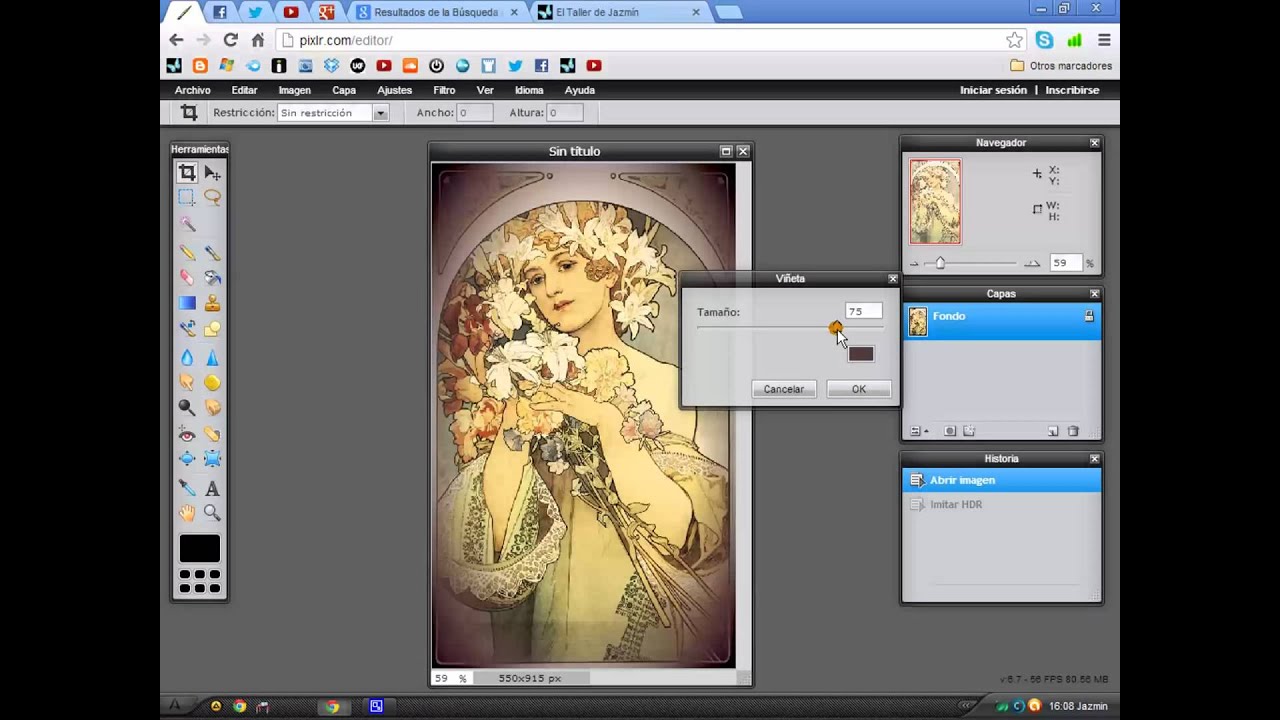Create a new layer in Capas
1280x720 pixels.
[1053, 431]
